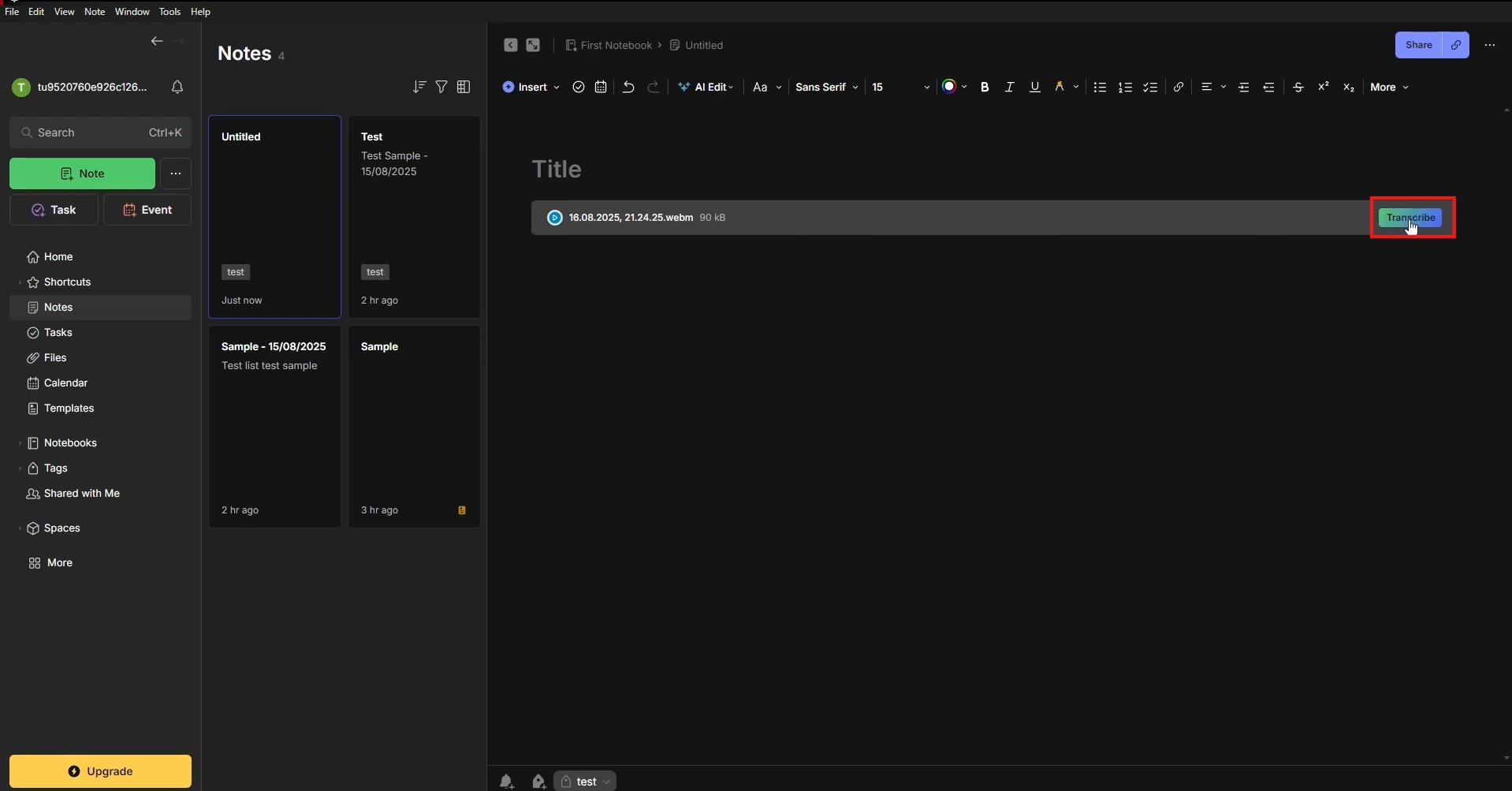Viewport: 1512px width, 791px height.
Task: Insert a hyperlink
Action: click(1179, 88)
